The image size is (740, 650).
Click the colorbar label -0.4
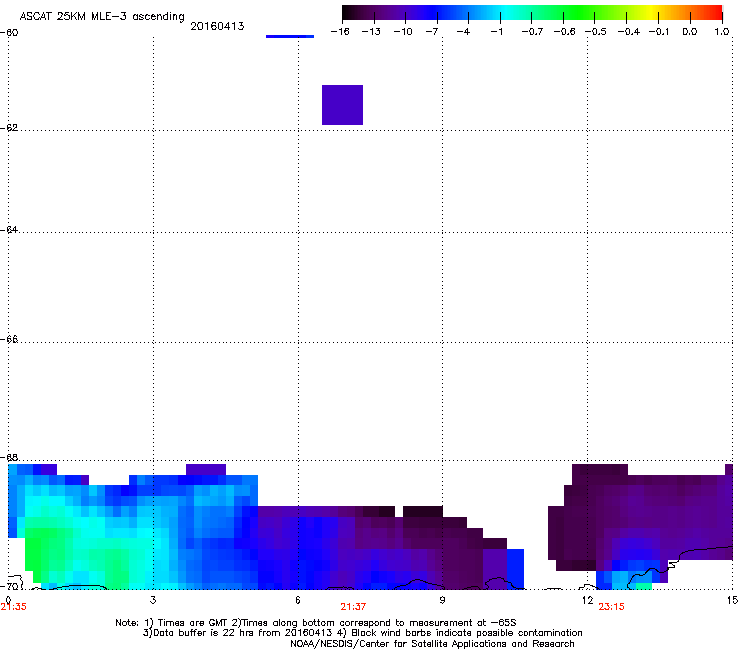[628, 32]
